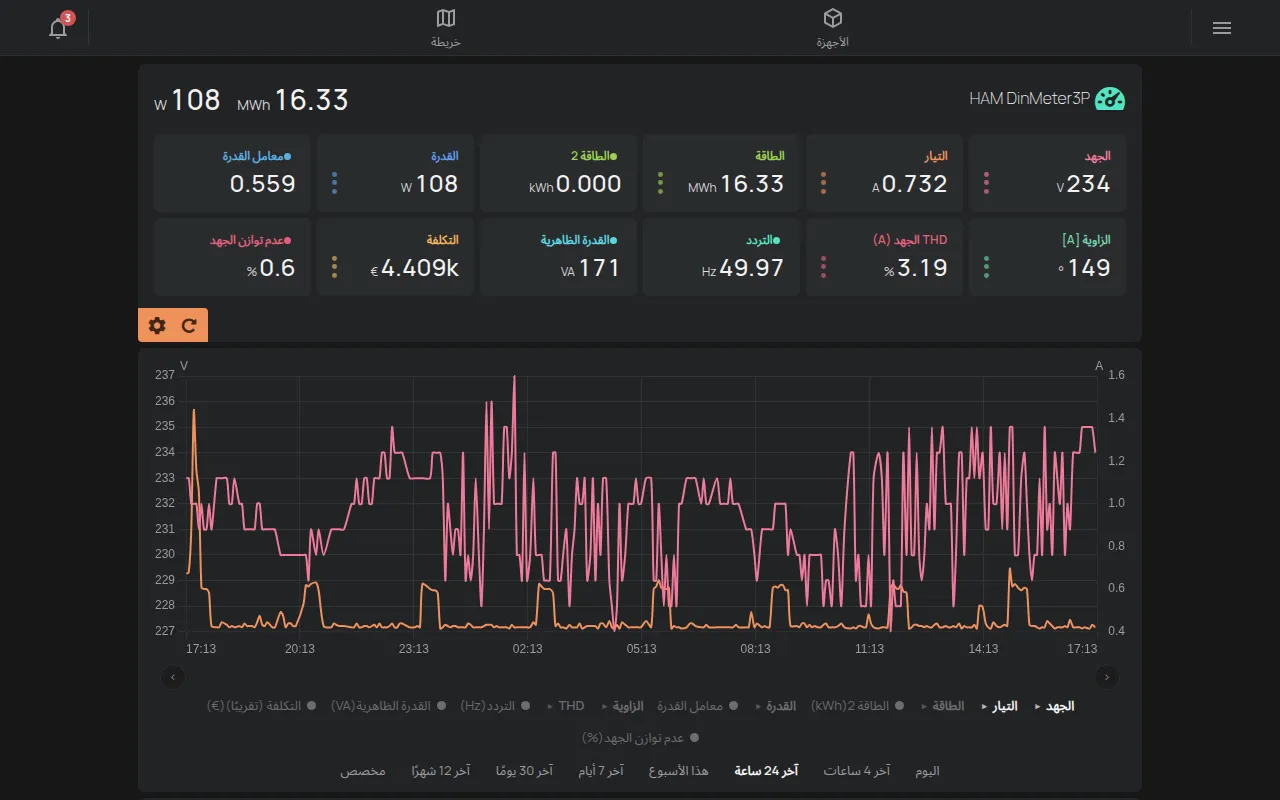Viewport: 1280px width, 800px height.
Task: Open the orange chart settings gear
Action: pyautogui.click(x=157, y=325)
